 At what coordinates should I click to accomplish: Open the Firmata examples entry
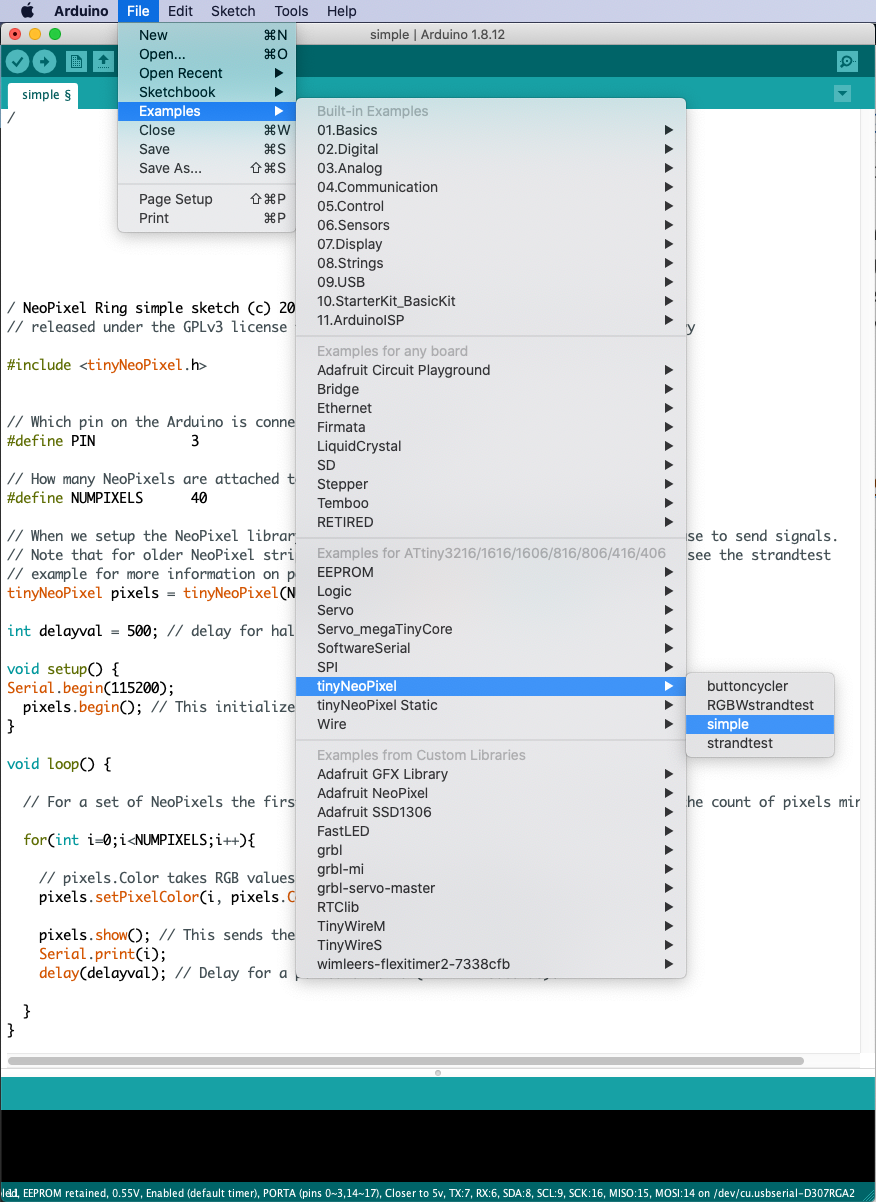coord(491,427)
